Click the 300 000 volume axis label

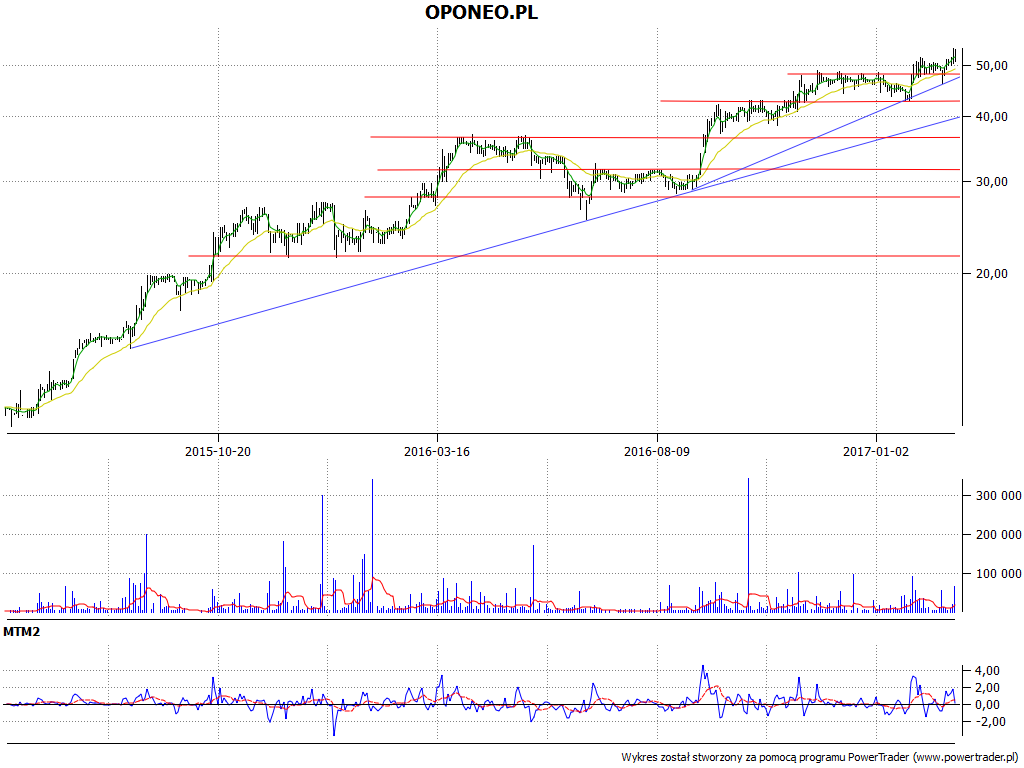point(999,496)
